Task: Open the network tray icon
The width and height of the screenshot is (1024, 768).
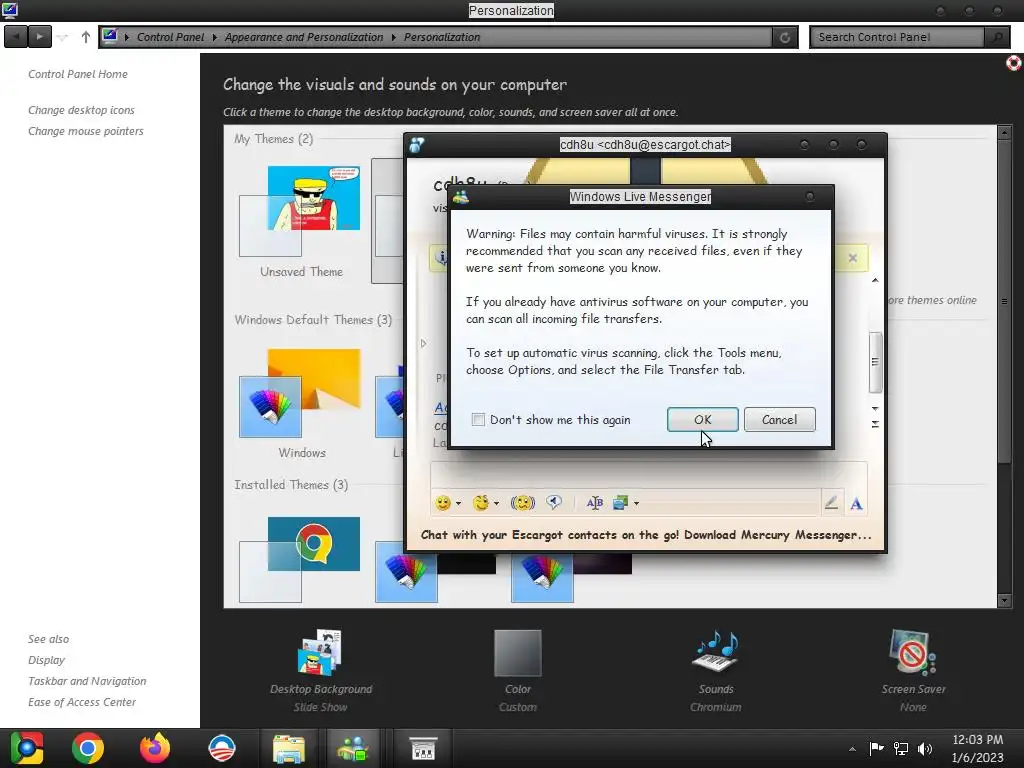Action: [901, 748]
